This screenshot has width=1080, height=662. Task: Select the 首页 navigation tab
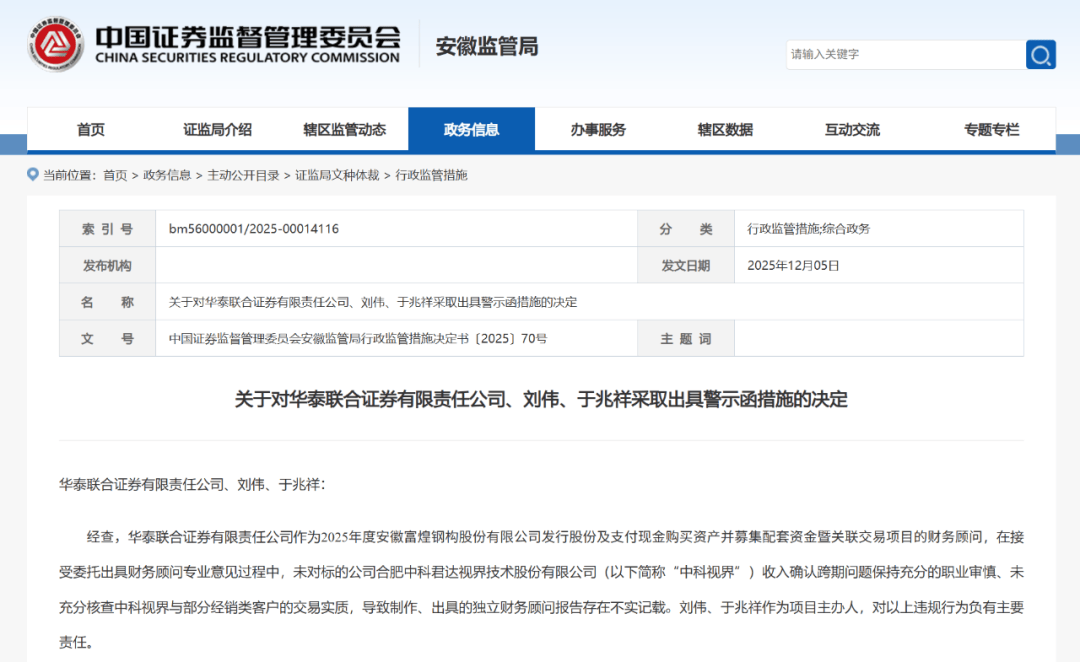pos(92,128)
